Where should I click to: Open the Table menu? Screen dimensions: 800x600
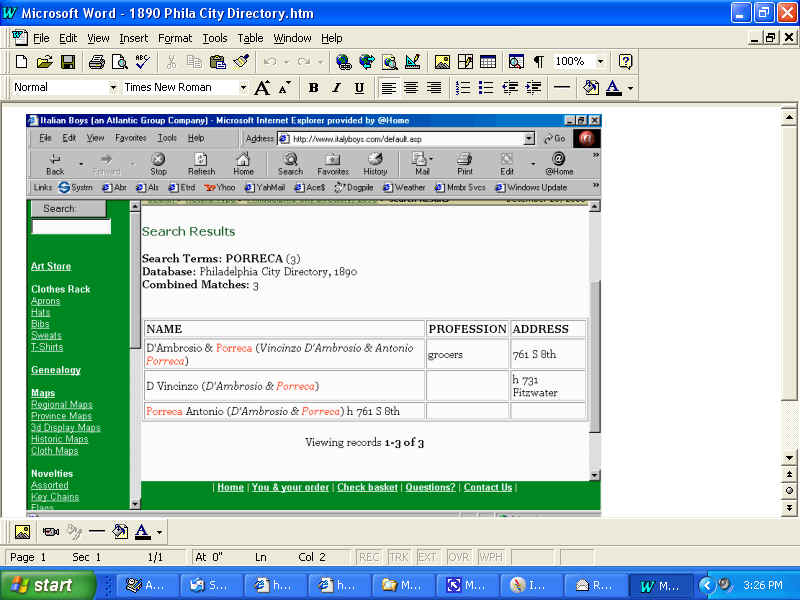tap(250, 38)
